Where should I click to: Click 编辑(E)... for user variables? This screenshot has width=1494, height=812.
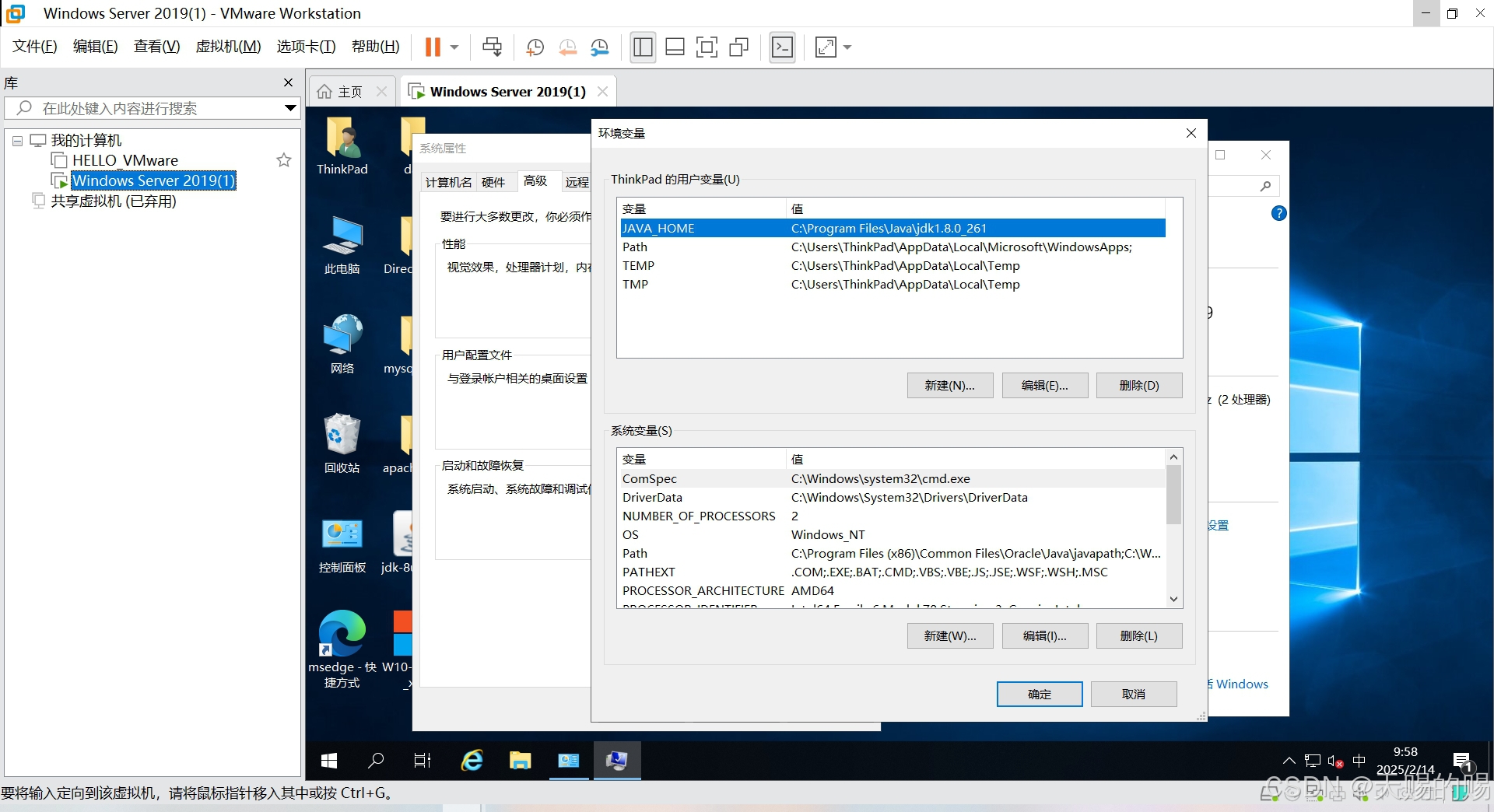pyautogui.click(x=1044, y=385)
